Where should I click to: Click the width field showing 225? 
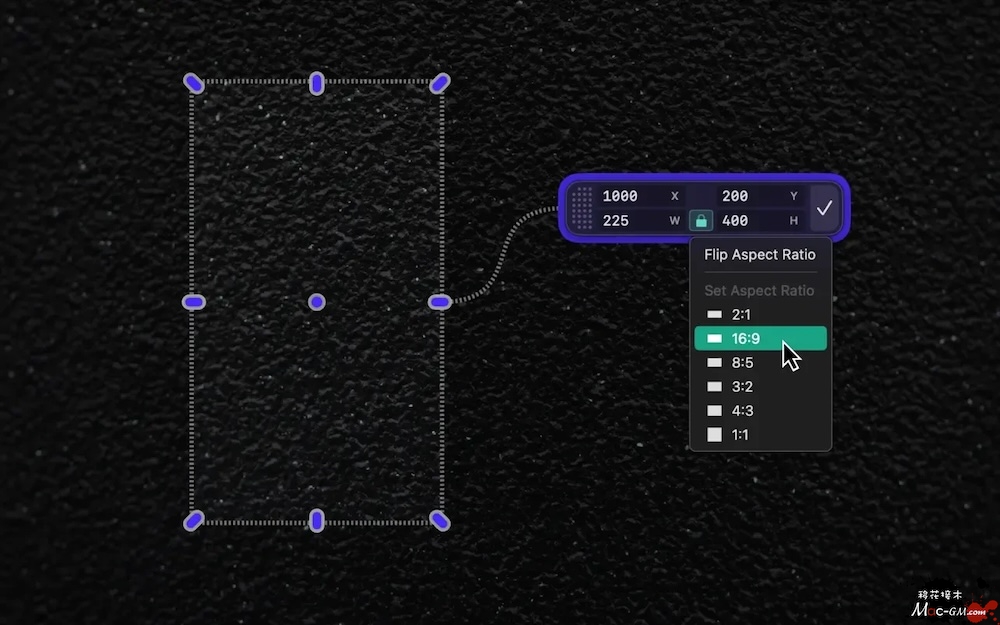pos(628,220)
